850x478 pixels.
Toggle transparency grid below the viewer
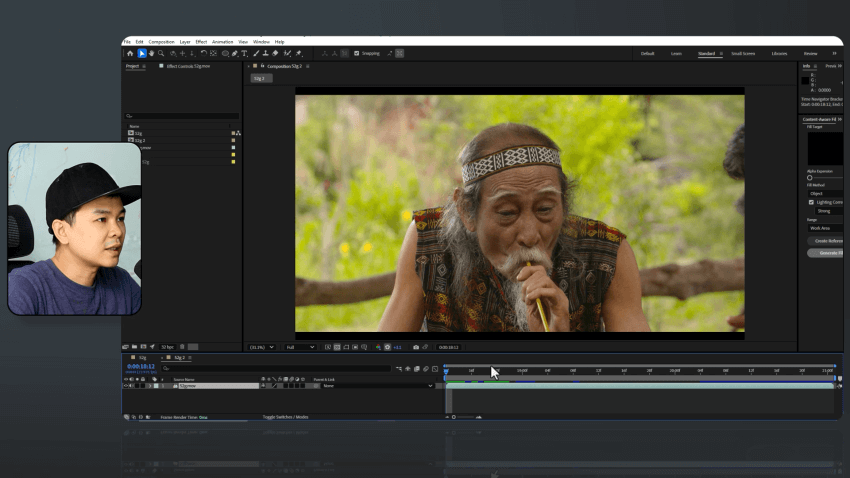coord(337,347)
